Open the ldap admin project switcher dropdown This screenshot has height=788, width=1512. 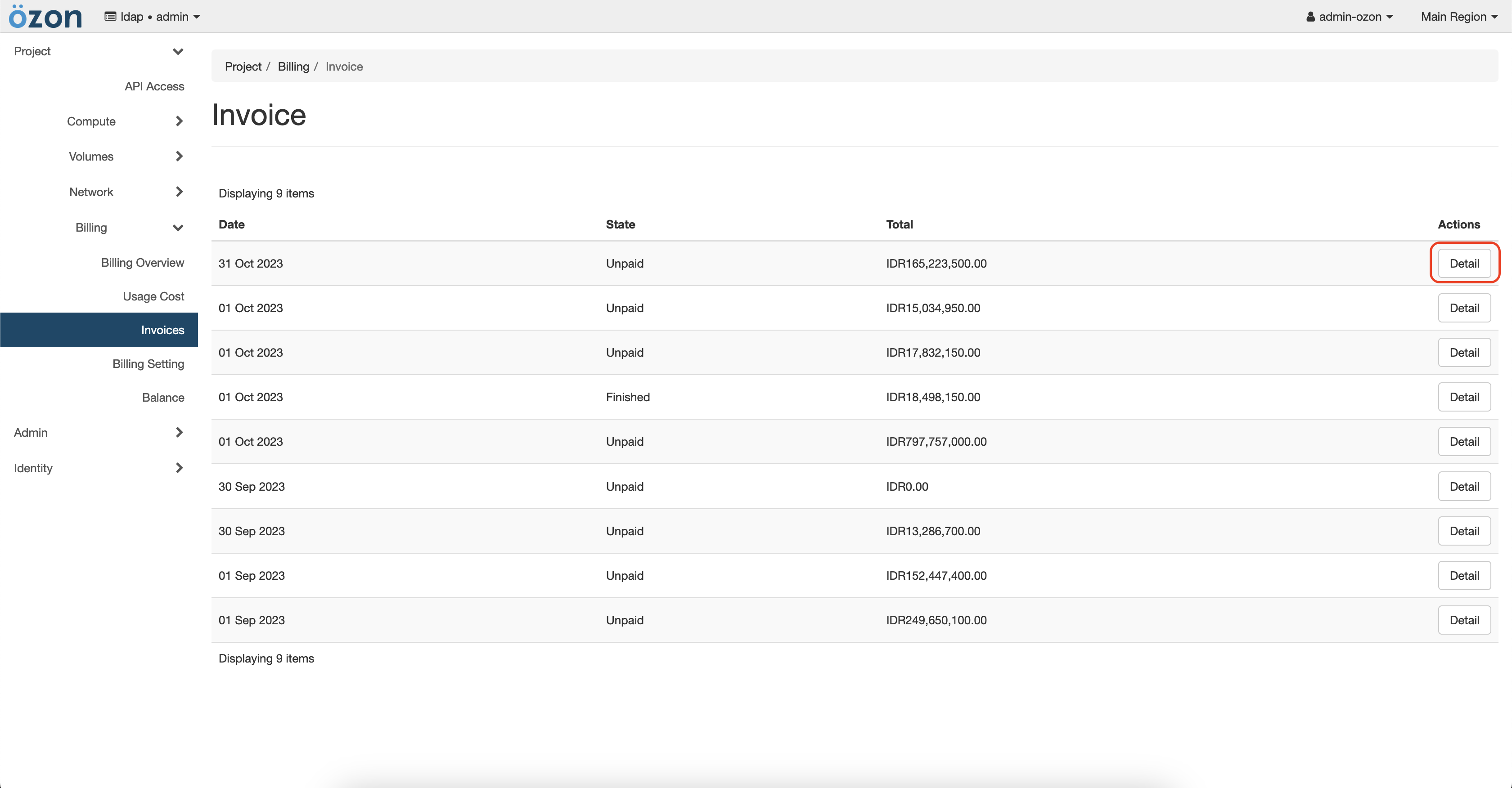(x=152, y=16)
